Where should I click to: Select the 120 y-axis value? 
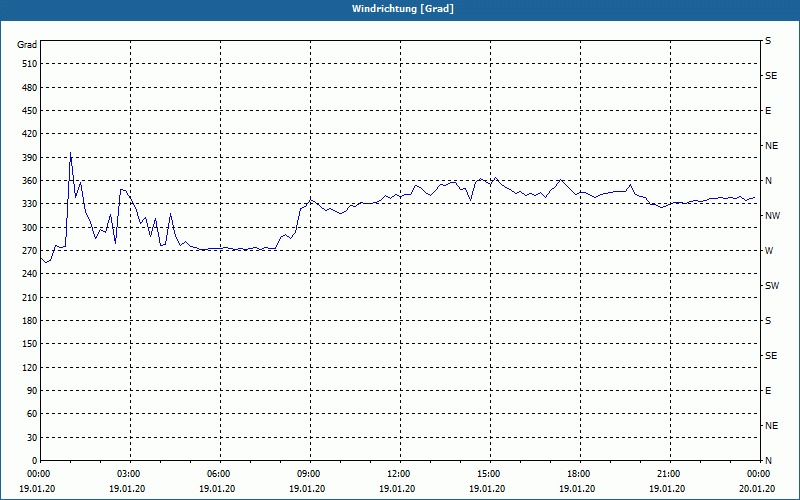[30, 367]
